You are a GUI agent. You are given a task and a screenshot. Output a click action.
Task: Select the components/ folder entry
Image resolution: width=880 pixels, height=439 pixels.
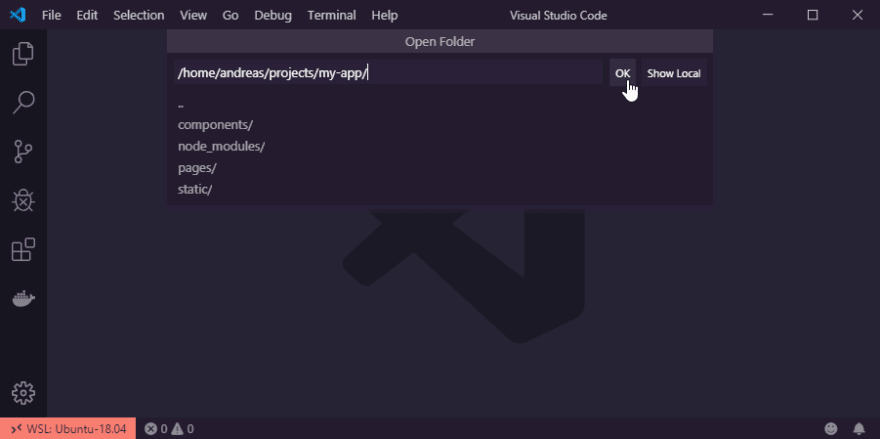pos(440,125)
